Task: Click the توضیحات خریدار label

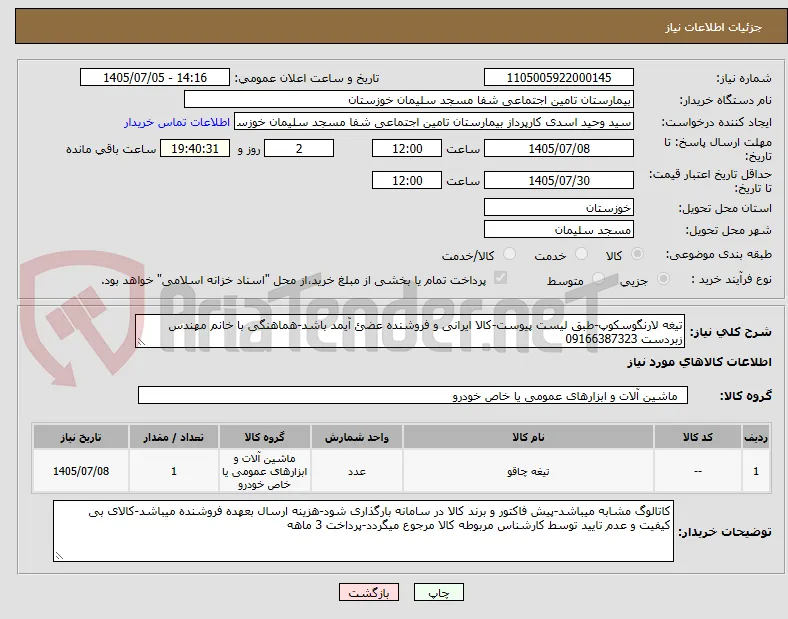Action: coord(725,532)
